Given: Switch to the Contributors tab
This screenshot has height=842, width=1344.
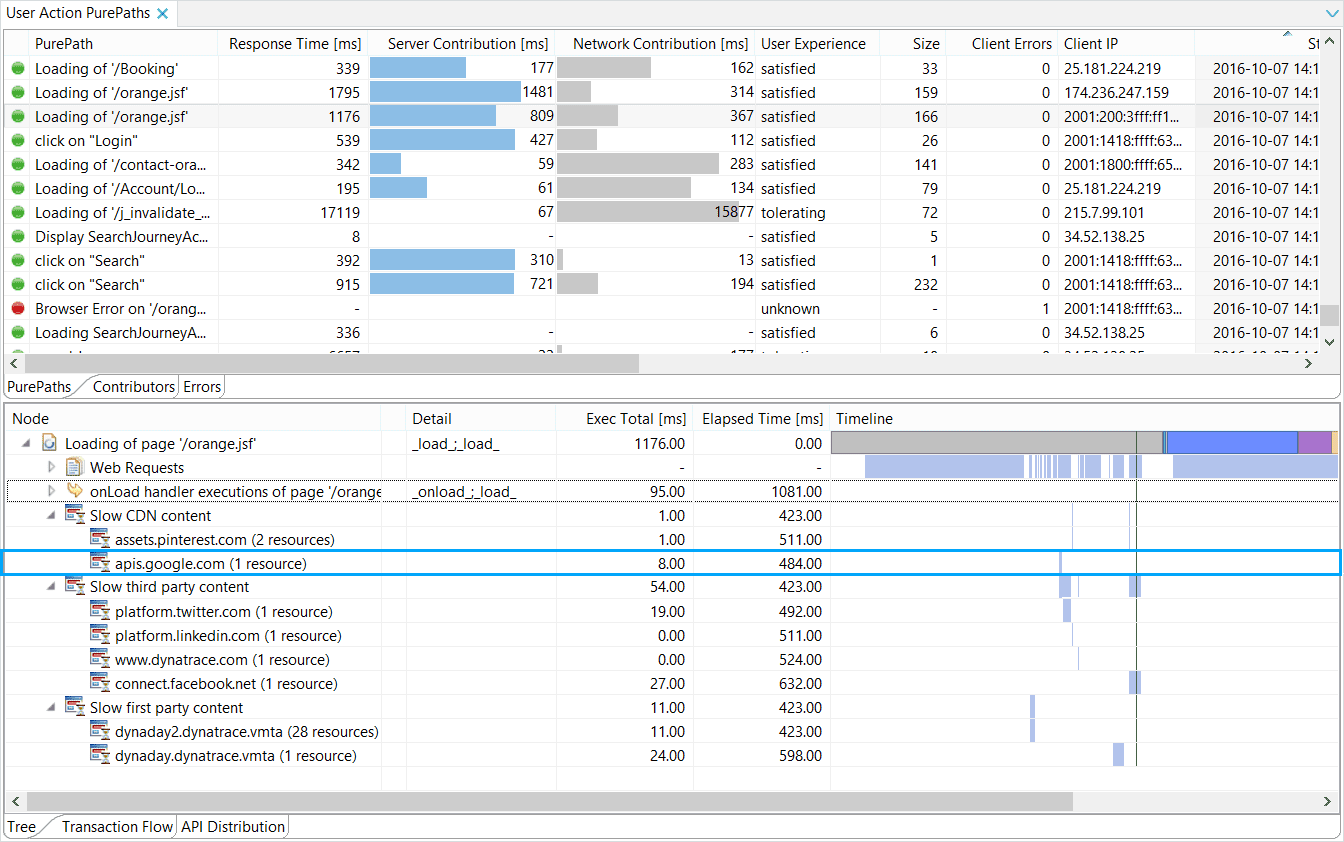Looking at the screenshot, I should pos(133,387).
